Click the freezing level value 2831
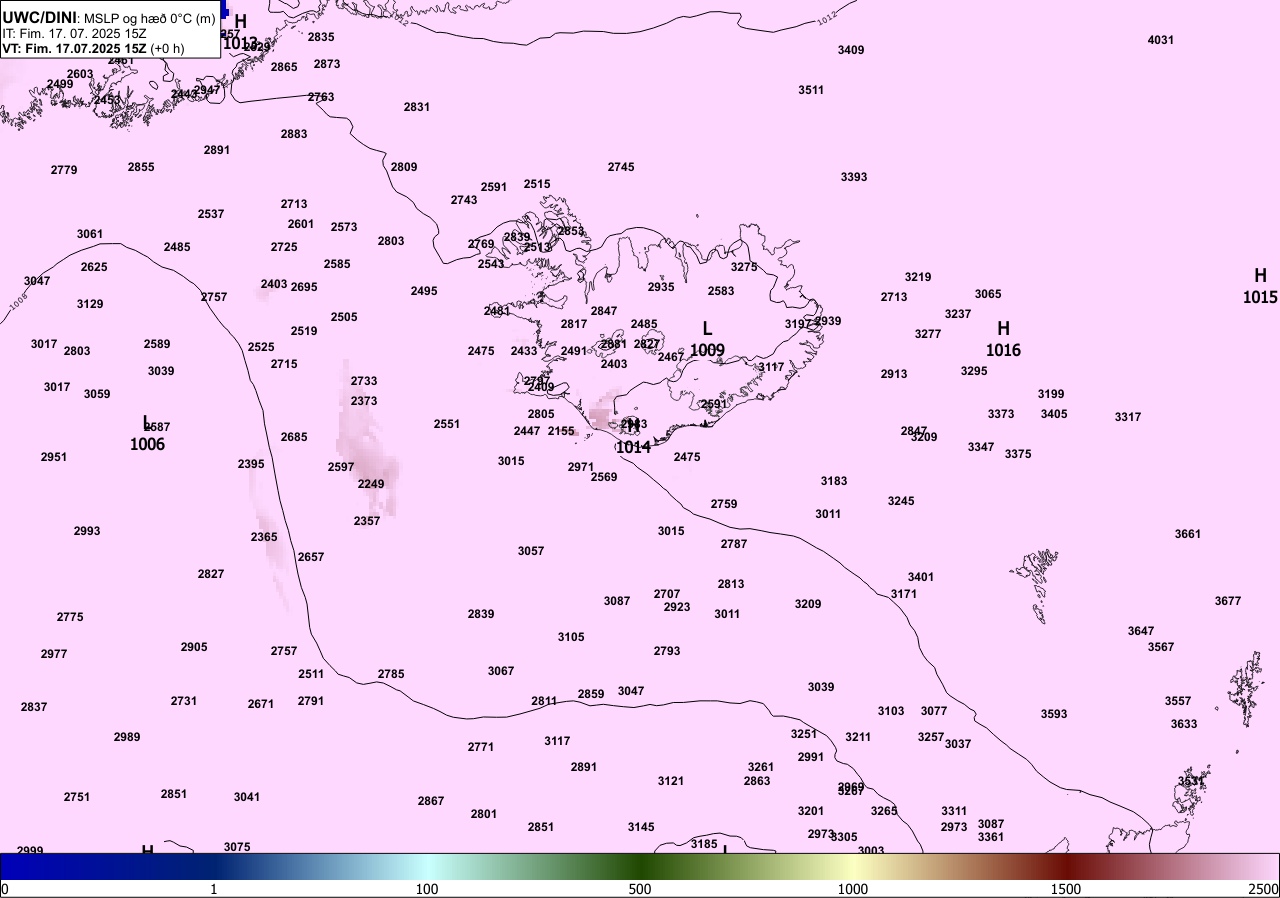The width and height of the screenshot is (1280, 898). 417,107
